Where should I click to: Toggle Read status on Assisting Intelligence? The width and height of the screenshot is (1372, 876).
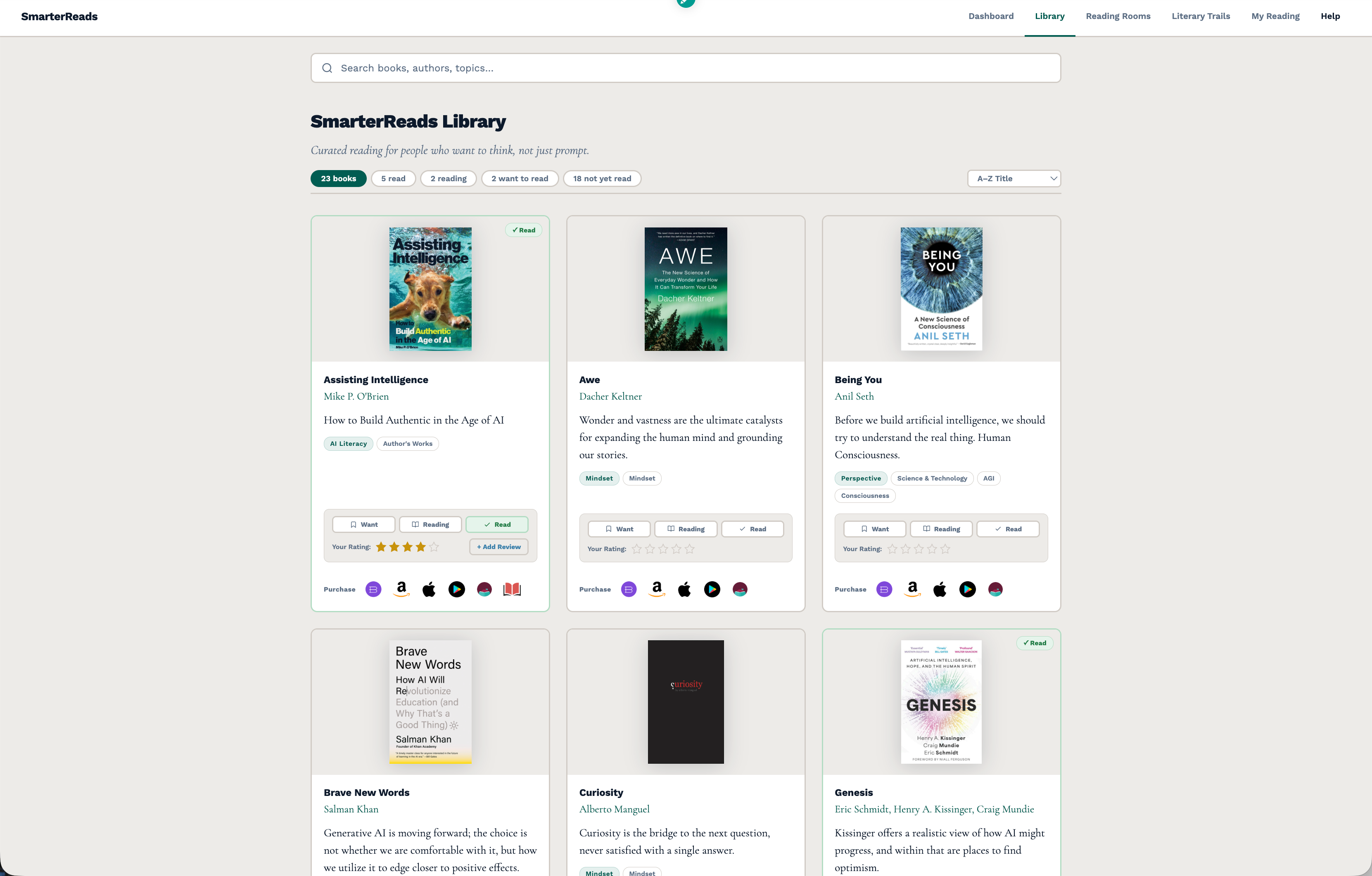[497, 525]
